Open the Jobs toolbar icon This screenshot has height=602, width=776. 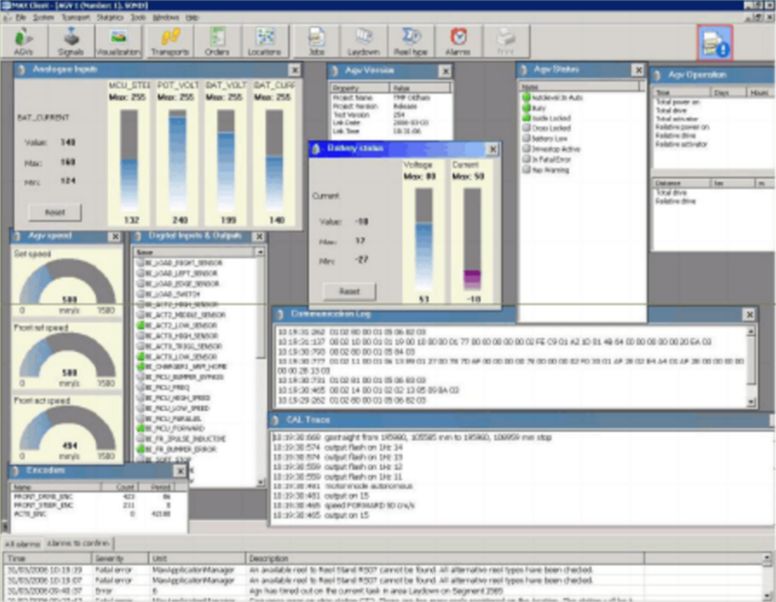pyautogui.click(x=317, y=41)
